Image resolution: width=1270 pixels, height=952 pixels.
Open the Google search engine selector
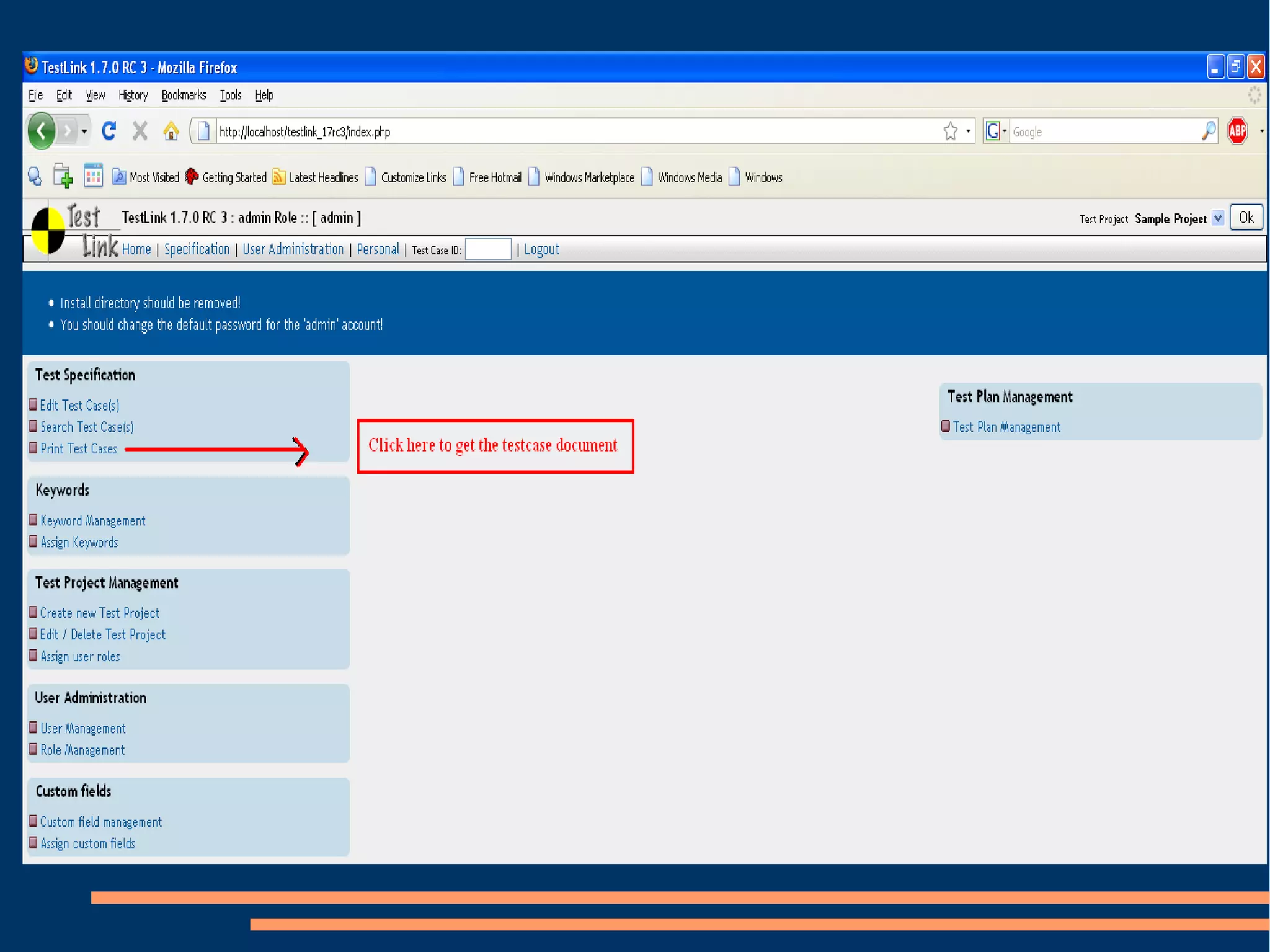[x=996, y=131]
